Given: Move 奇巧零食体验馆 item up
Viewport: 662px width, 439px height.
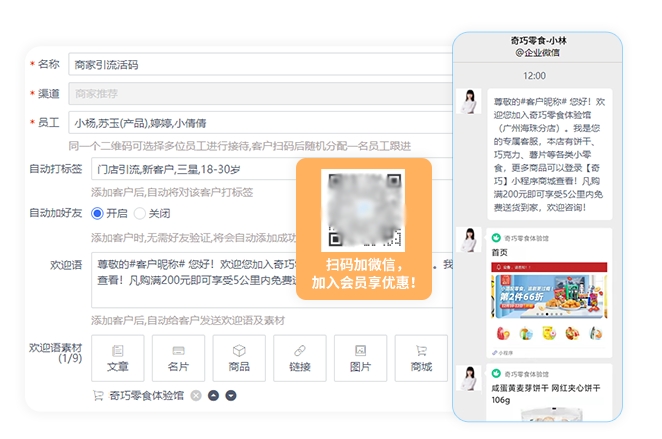Looking at the screenshot, I should coord(214,396).
